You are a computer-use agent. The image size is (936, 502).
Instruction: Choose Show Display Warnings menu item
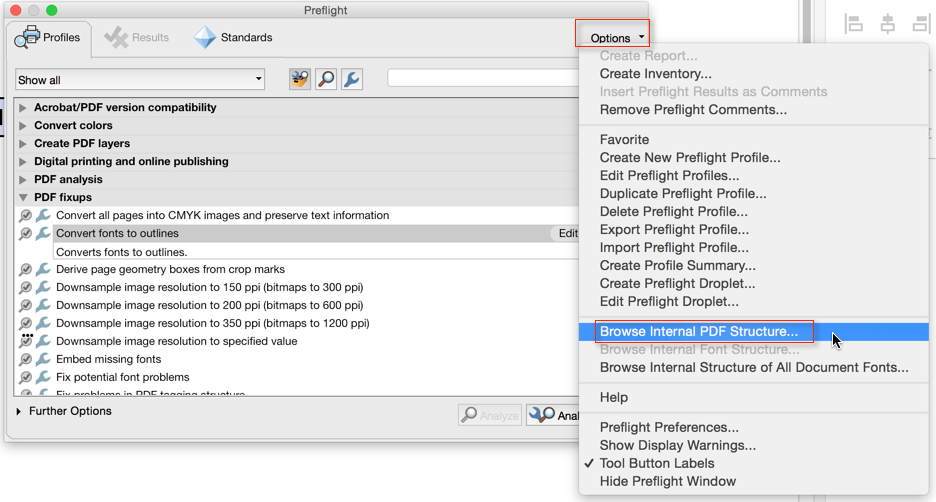point(753,445)
